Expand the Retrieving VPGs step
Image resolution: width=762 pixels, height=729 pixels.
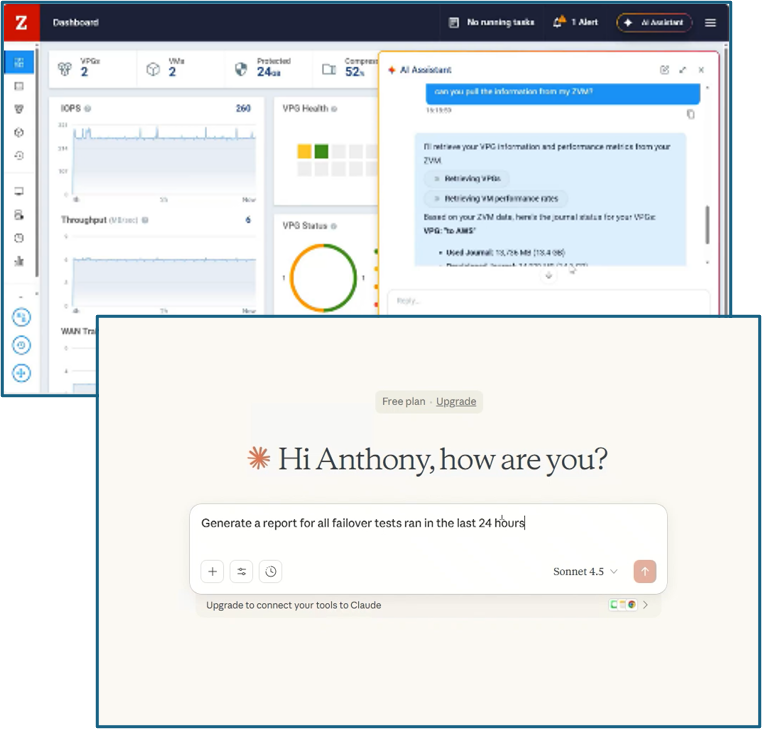point(467,179)
